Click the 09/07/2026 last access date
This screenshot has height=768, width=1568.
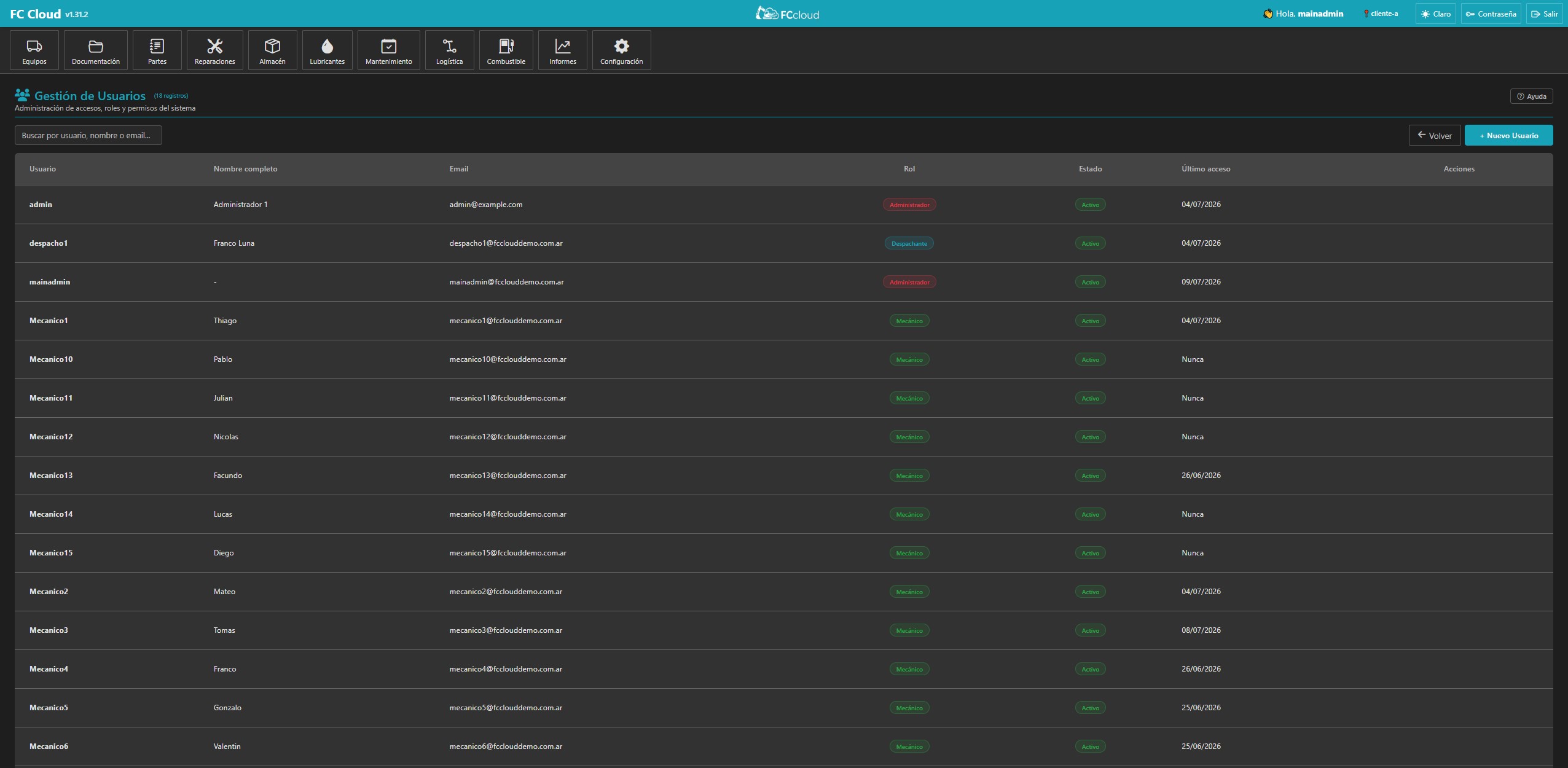pyautogui.click(x=1201, y=282)
